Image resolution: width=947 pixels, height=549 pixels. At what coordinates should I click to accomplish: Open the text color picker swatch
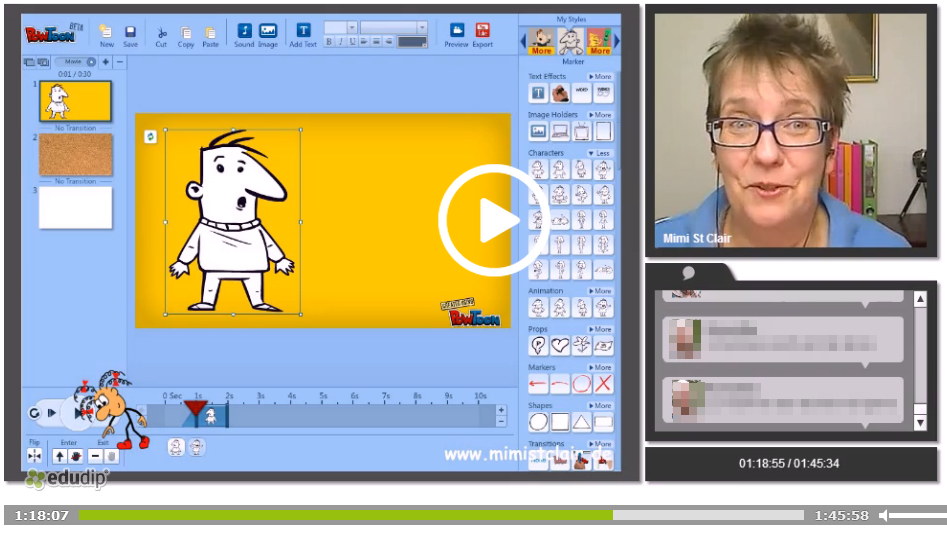point(413,42)
